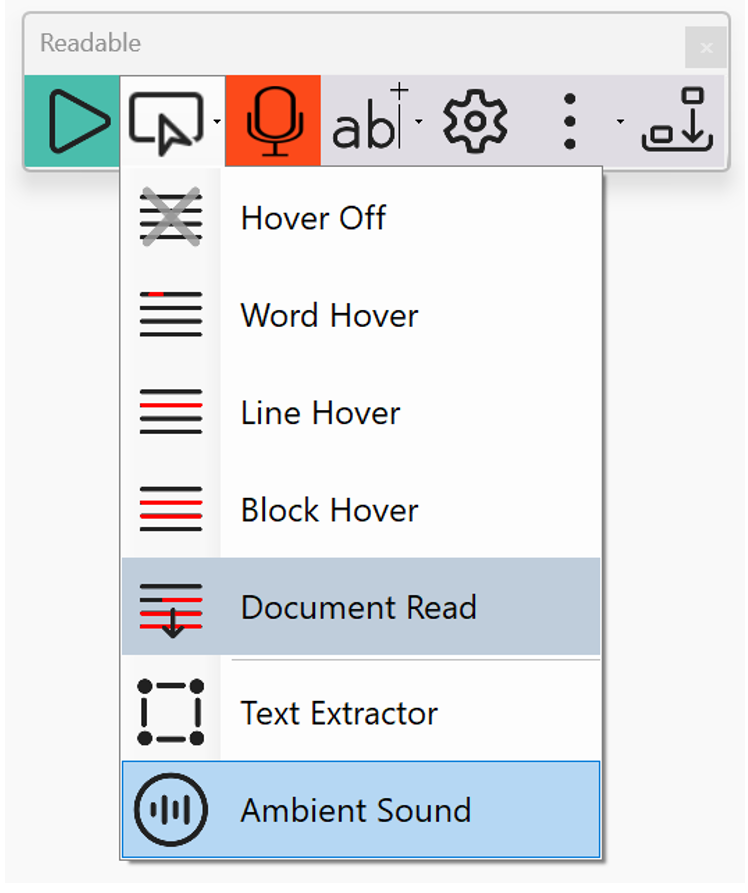Open the three-dot more options icon
Viewport: 748px width, 893px height.
tap(569, 120)
